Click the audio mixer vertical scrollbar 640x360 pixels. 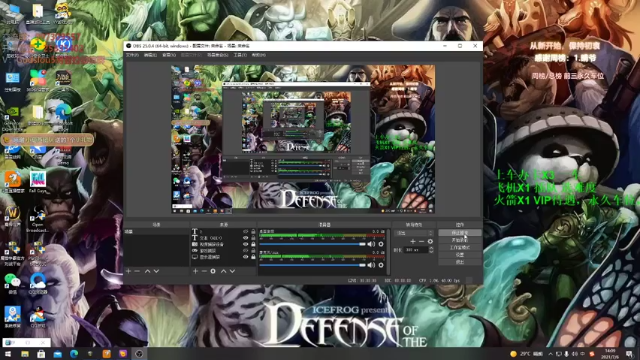(x=388, y=251)
